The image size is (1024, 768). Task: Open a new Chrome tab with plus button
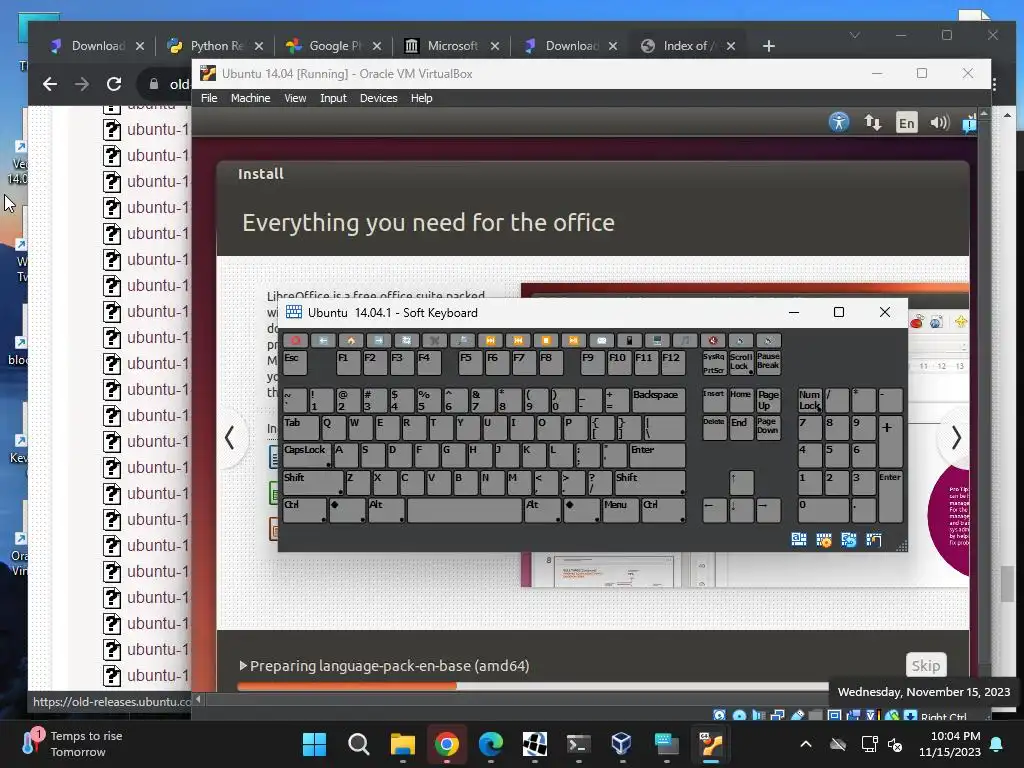click(x=769, y=46)
